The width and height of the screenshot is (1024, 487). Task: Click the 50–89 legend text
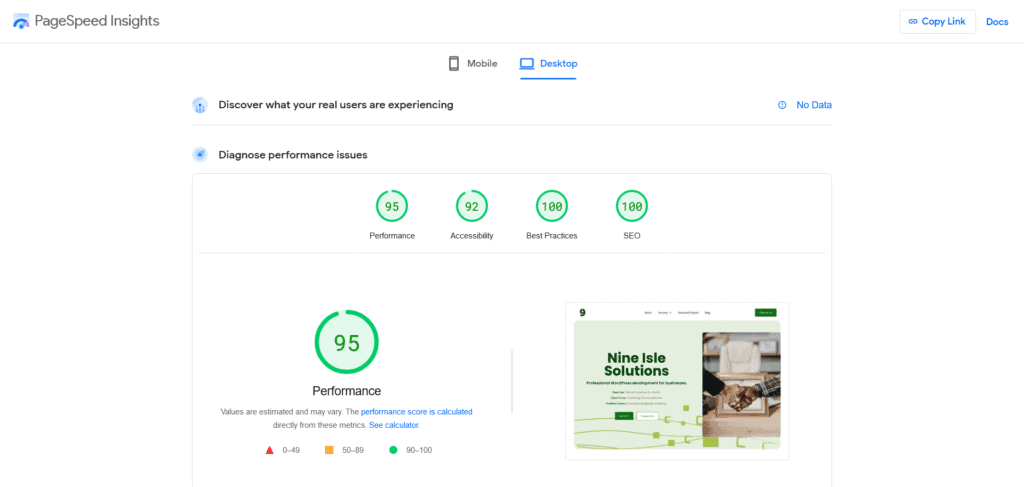pyautogui.click(x=353, y=450)
